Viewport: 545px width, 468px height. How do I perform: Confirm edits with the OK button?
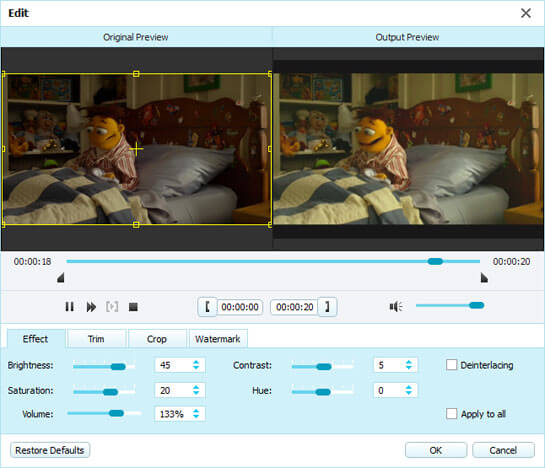pyautogui.click(x=436, y=450)
